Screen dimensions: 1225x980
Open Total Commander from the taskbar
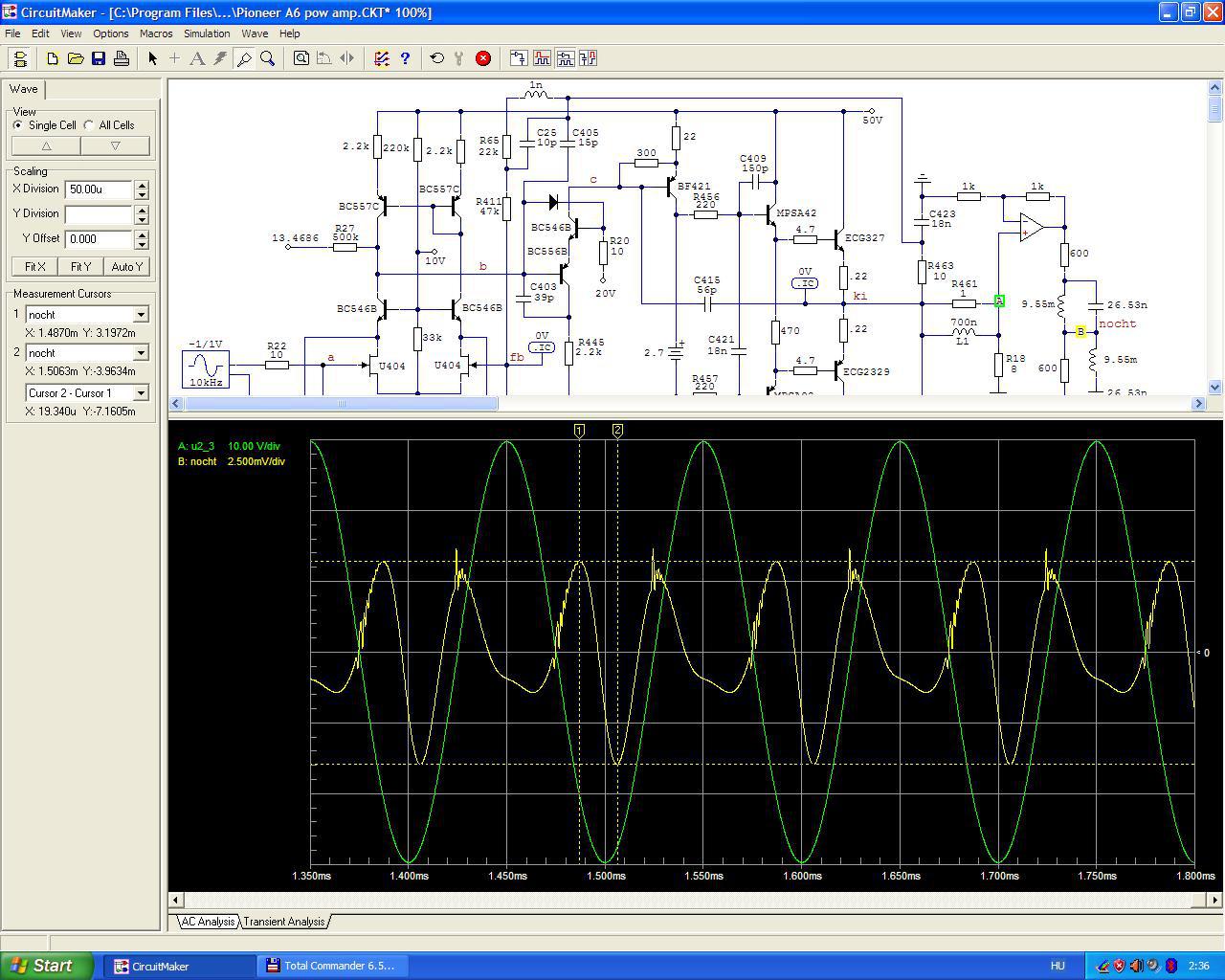(330, 966)
